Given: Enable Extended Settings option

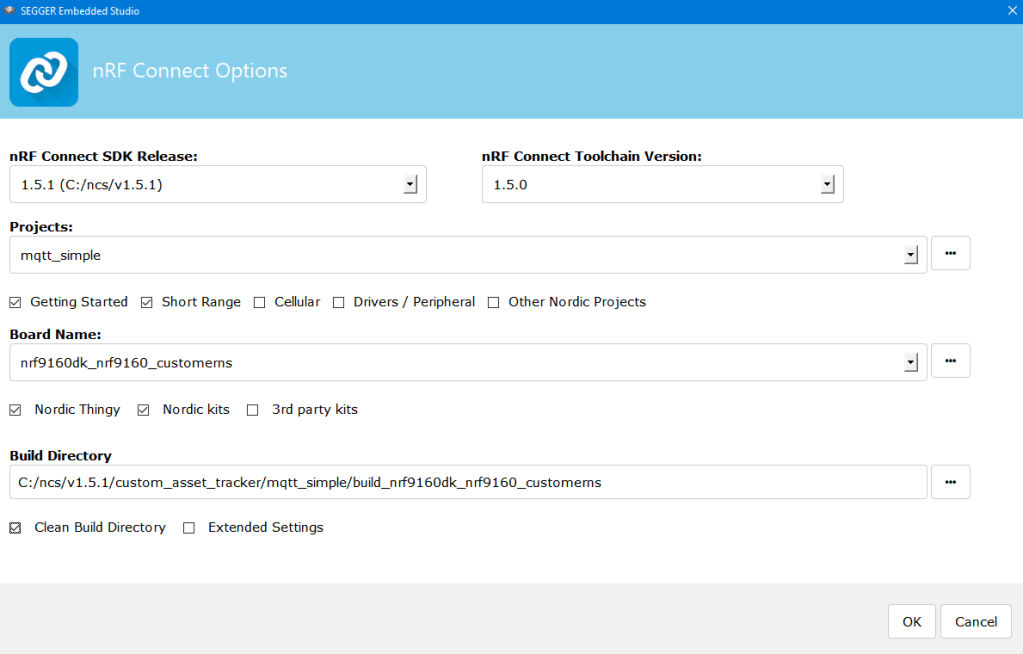Looking at the screenshot, I should 189,528.
